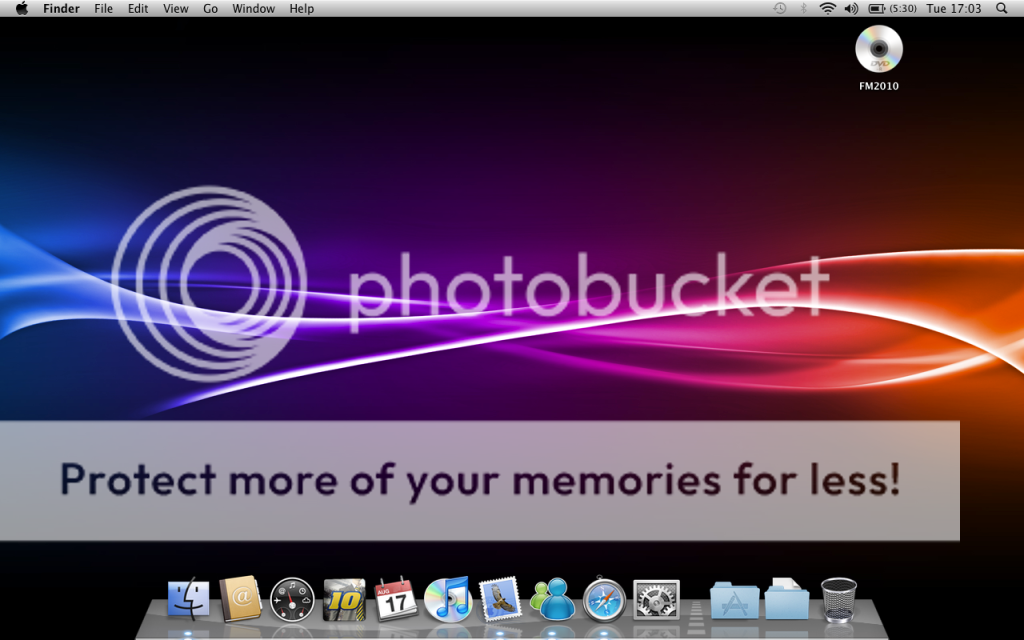Launch iCal showing August 17
1024x640 pixels.
pyautogui.click(x=396, y=600)
